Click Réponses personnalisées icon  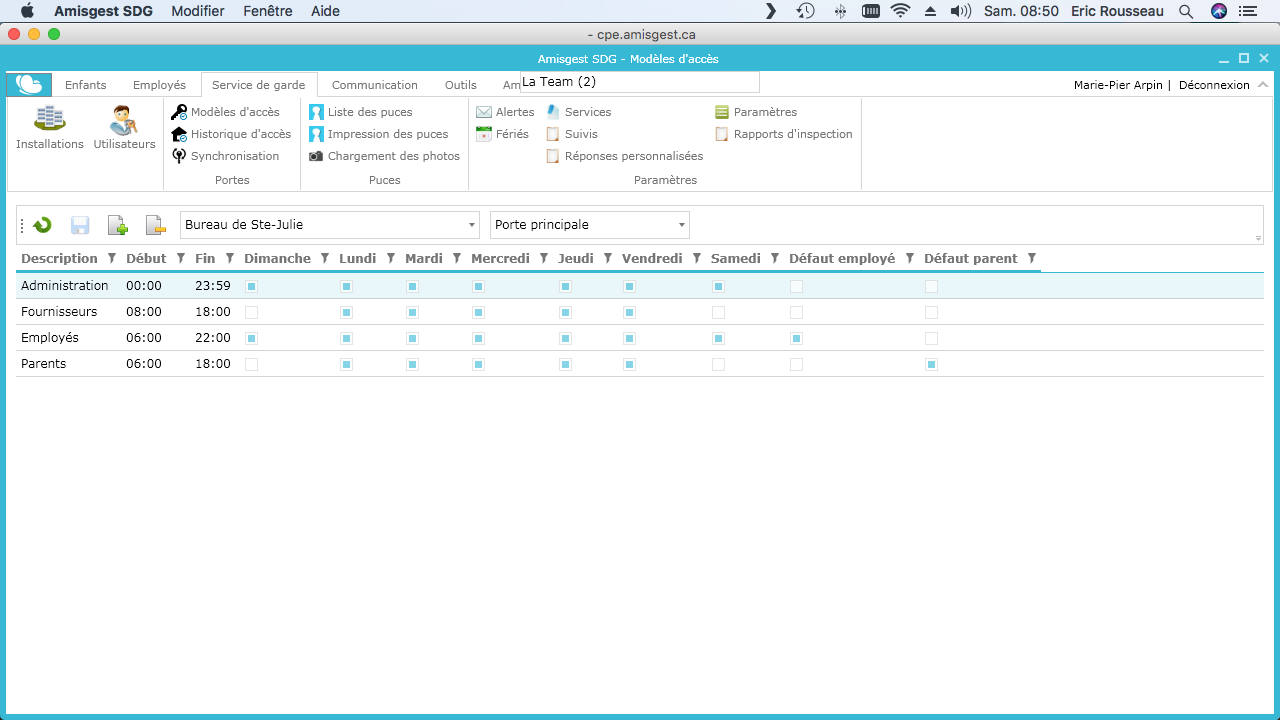tap(553, 156)
